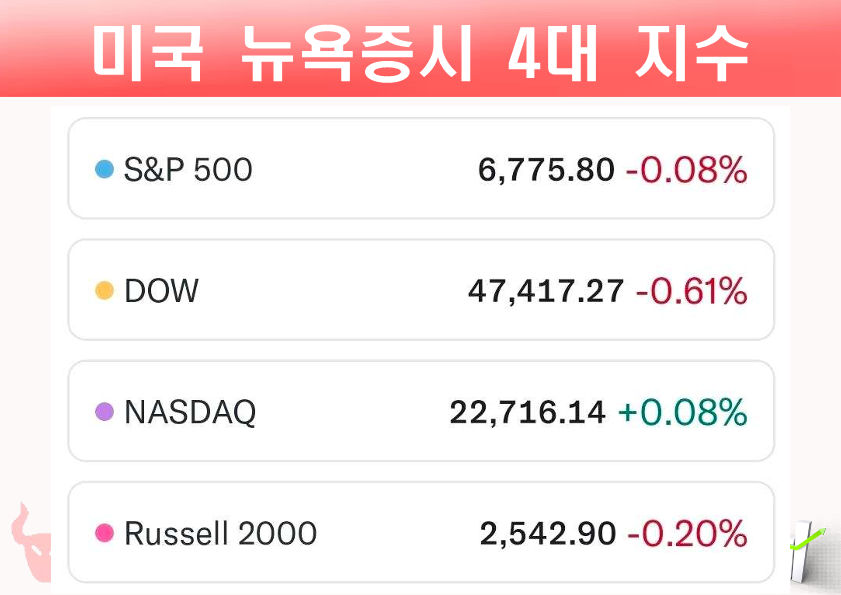Click the NASDAQ value 22,716.14
Viewport: 841px width, 595px height.
(x=528, y=412)
